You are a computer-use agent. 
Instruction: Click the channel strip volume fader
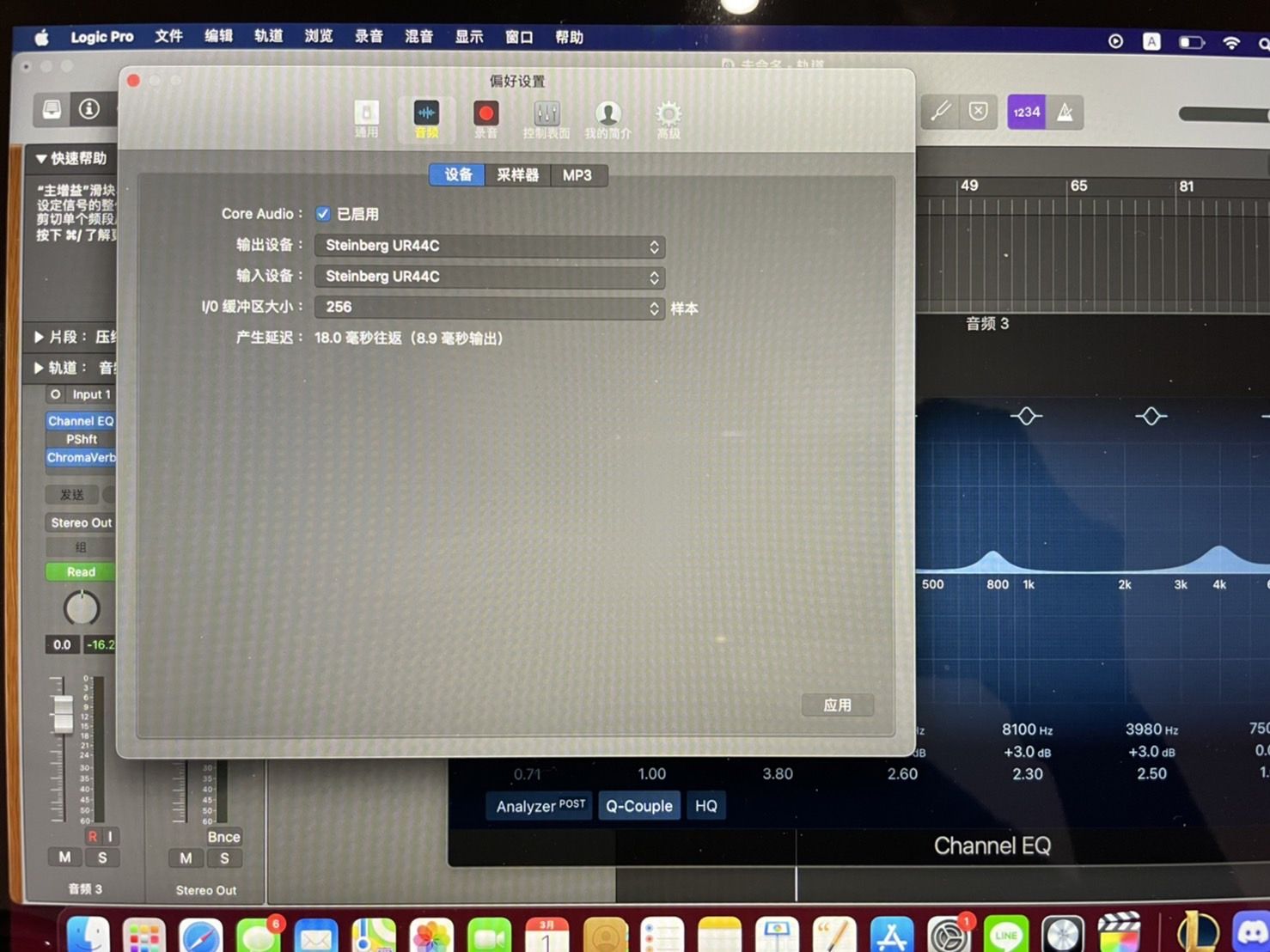tap(63, 714)
